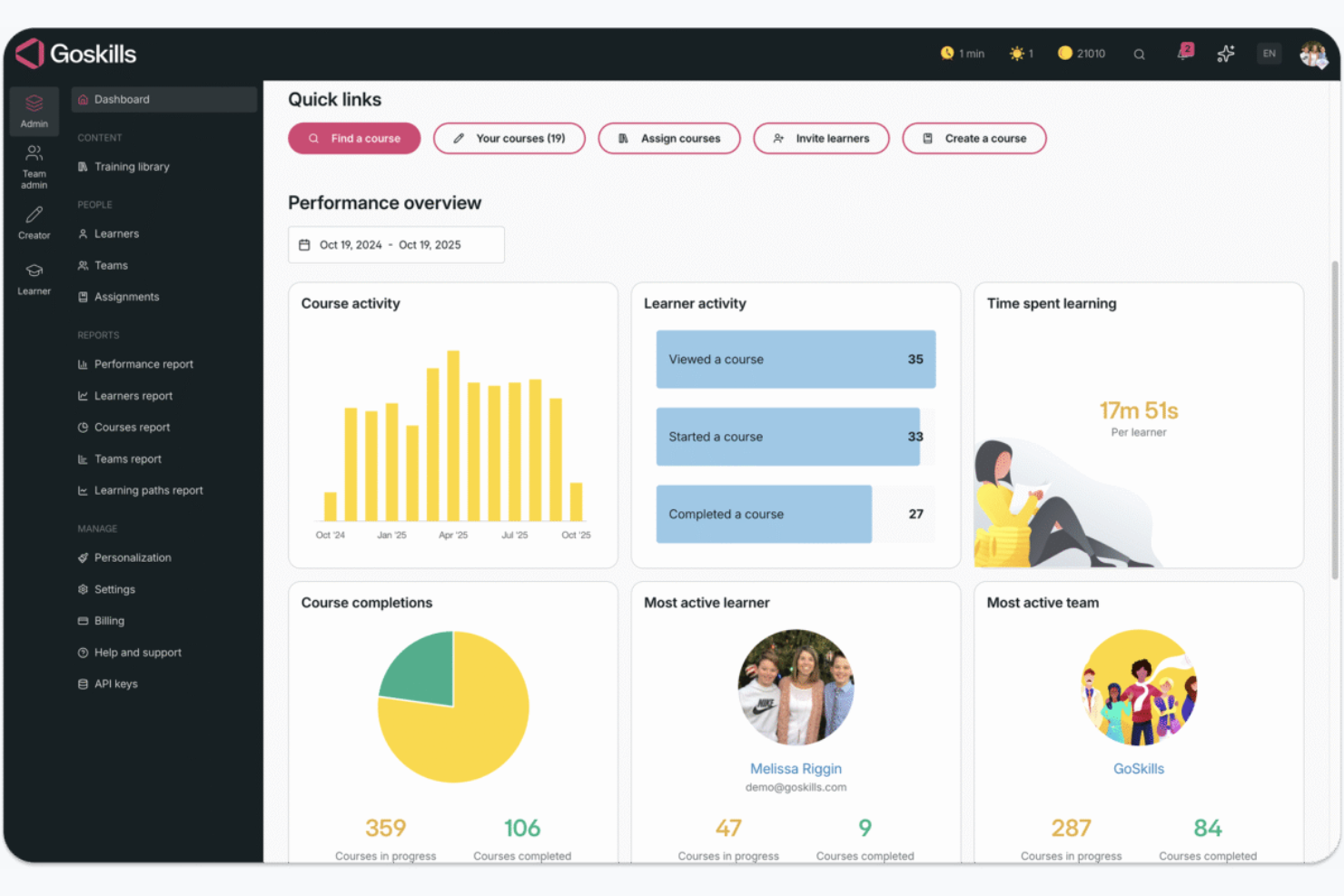
Task: Open notifications with the bell icon
Action: 1182,54
